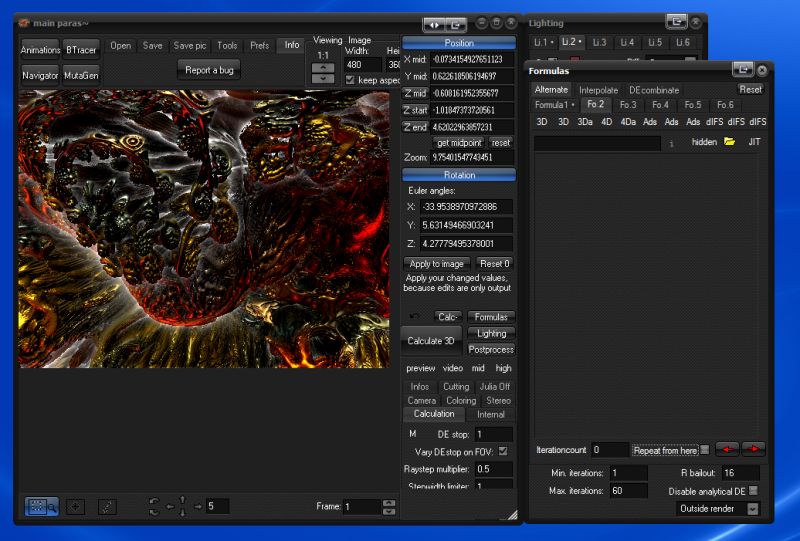This screenshot has width=800, height=541.
Task: Expand the 4D formula category menu
Action: tap(606, 121)
